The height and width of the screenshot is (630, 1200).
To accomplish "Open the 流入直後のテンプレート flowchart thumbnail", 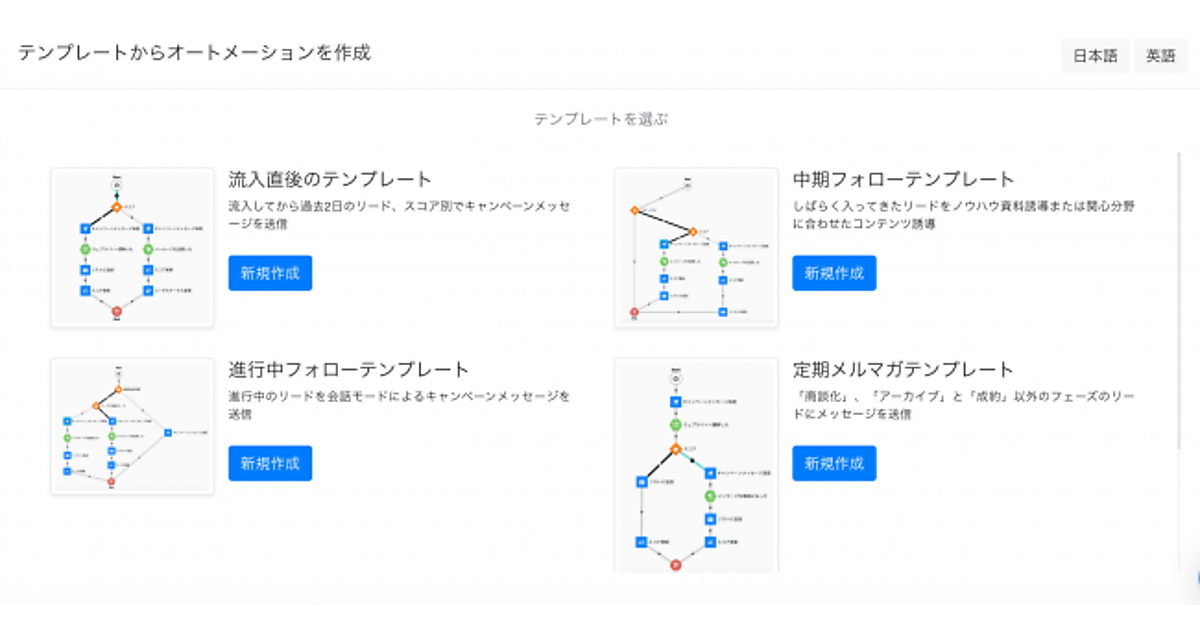I will pyautogui.click(x=133, y=247).
